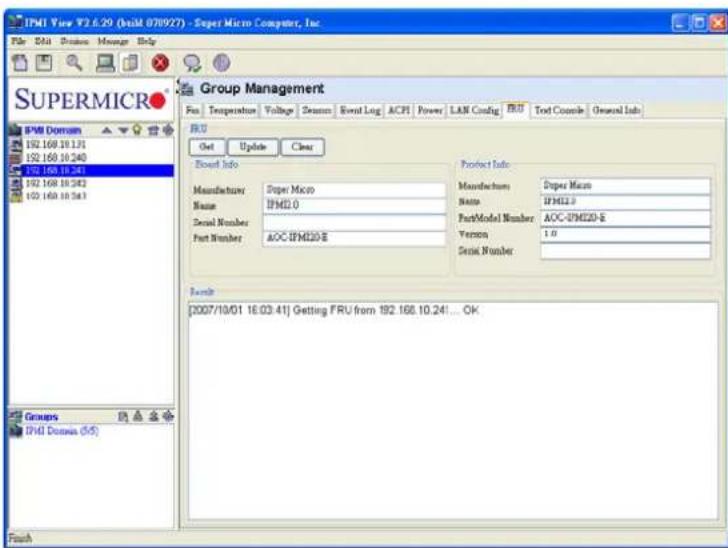Open the File menu
Viewport: 728px width, 548px height.
click(x=19, y=41)
